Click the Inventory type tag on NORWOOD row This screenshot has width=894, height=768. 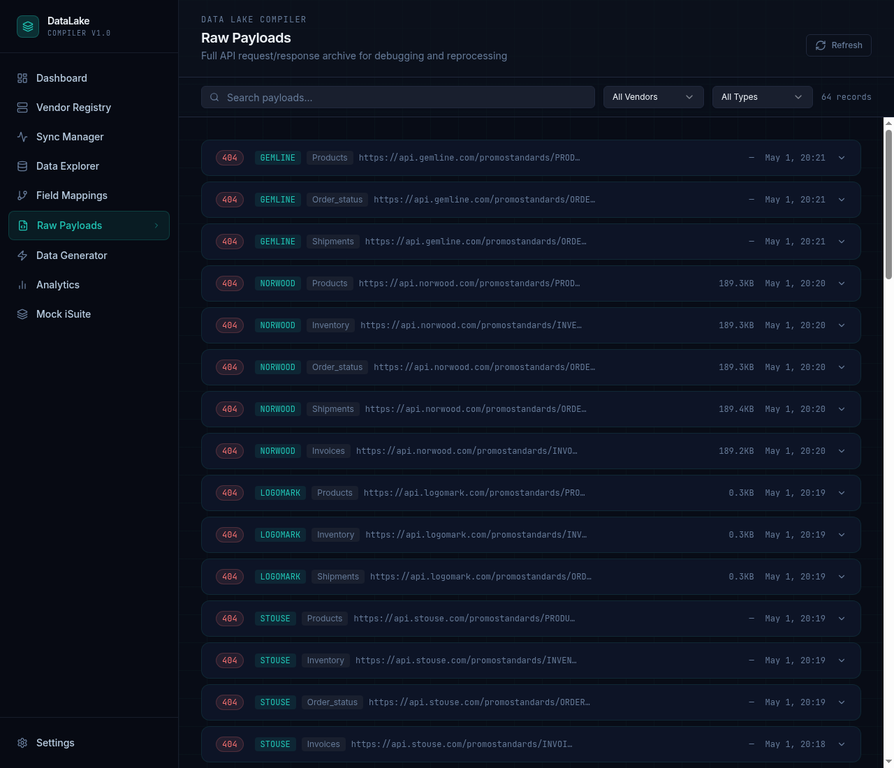click(331, 326)
